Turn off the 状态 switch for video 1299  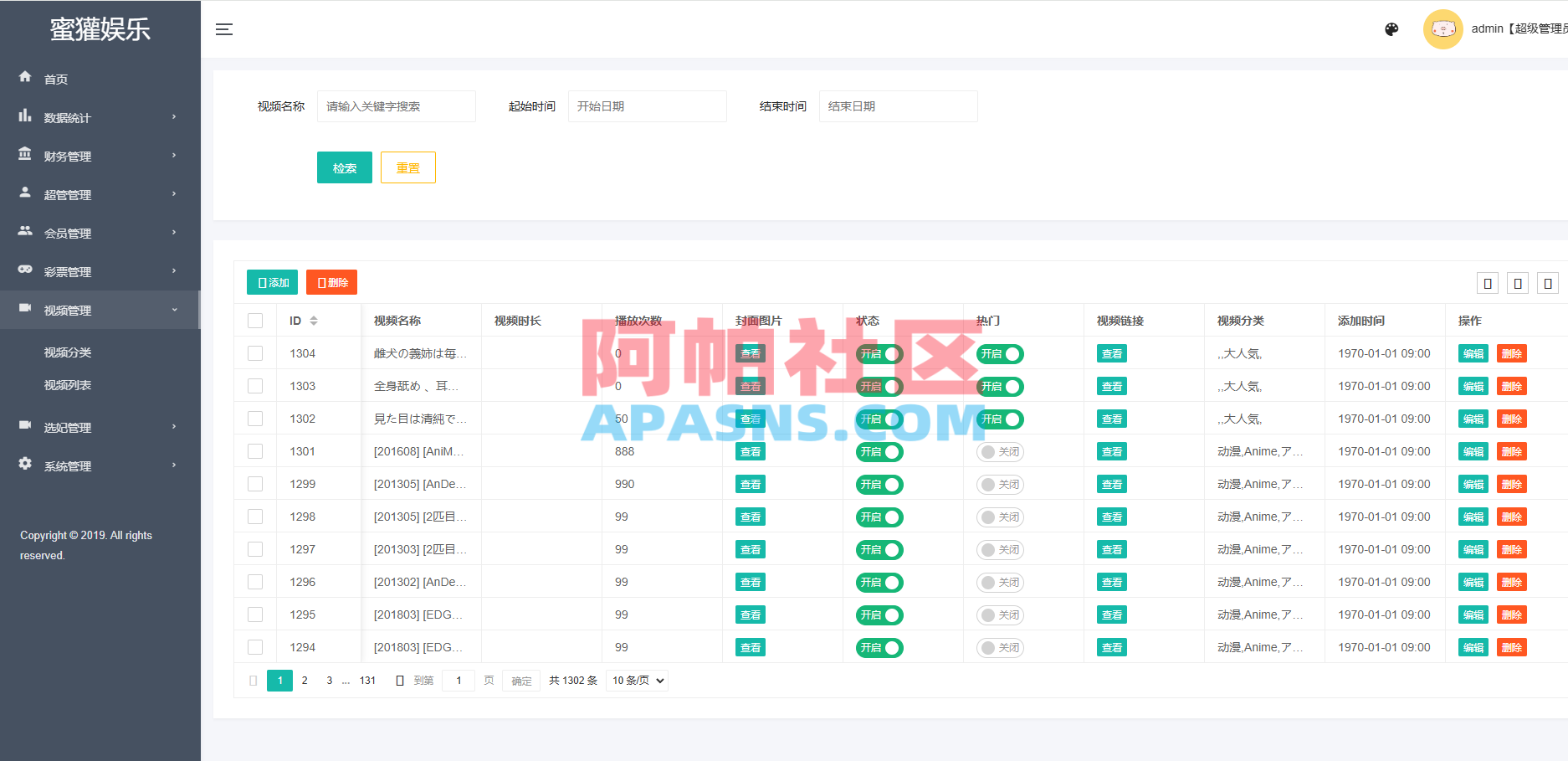[x=878, y=484]
